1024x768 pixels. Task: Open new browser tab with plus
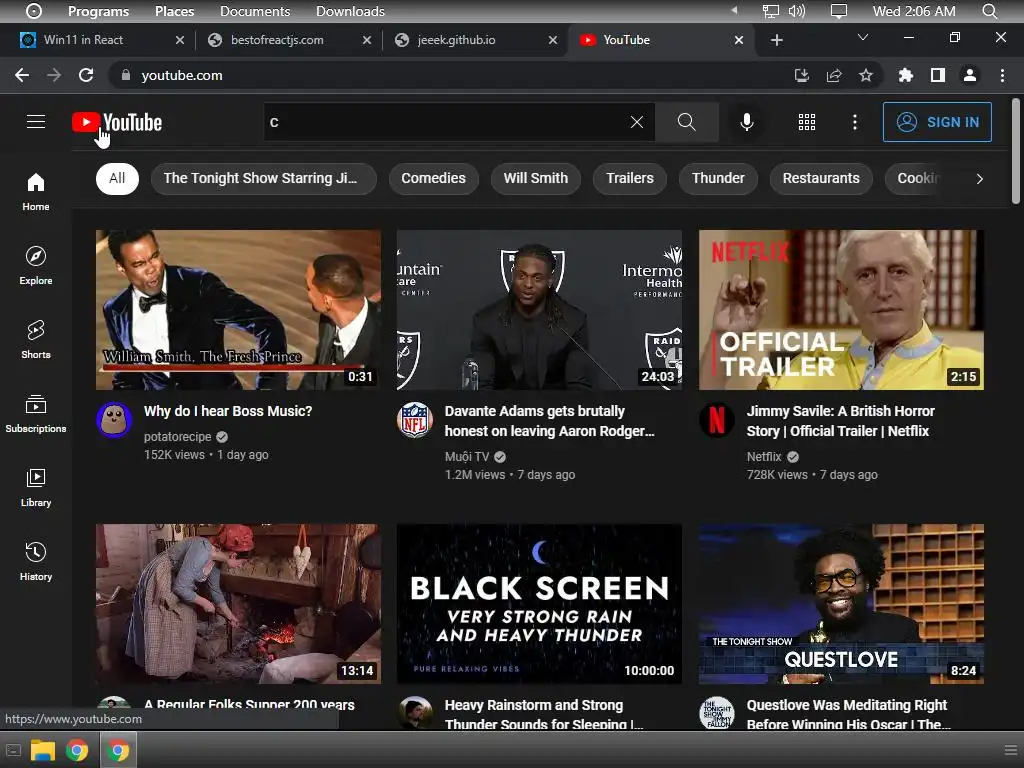pos(776,40)
